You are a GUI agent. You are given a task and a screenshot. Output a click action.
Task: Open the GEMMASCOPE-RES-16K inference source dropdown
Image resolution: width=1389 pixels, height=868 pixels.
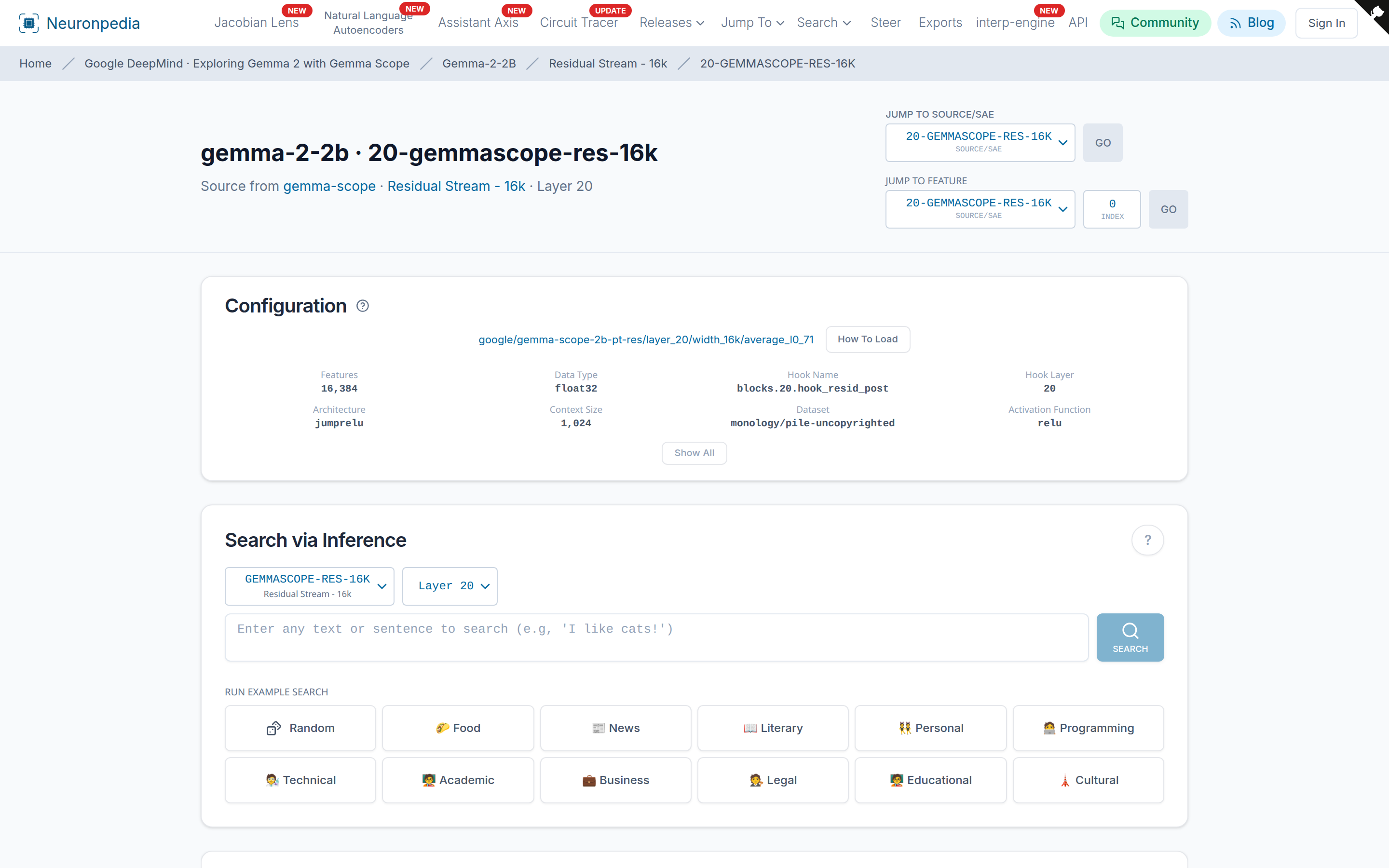point(309,586)
